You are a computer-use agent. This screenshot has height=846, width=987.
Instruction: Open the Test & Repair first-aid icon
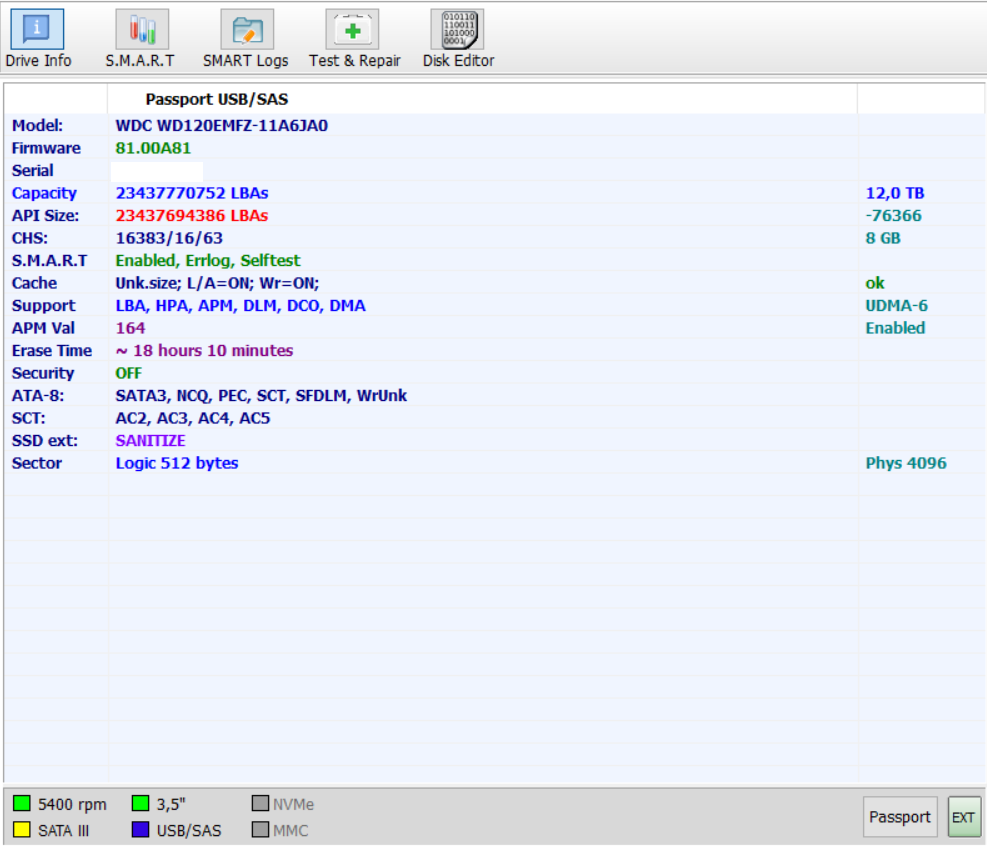[352, 29]
